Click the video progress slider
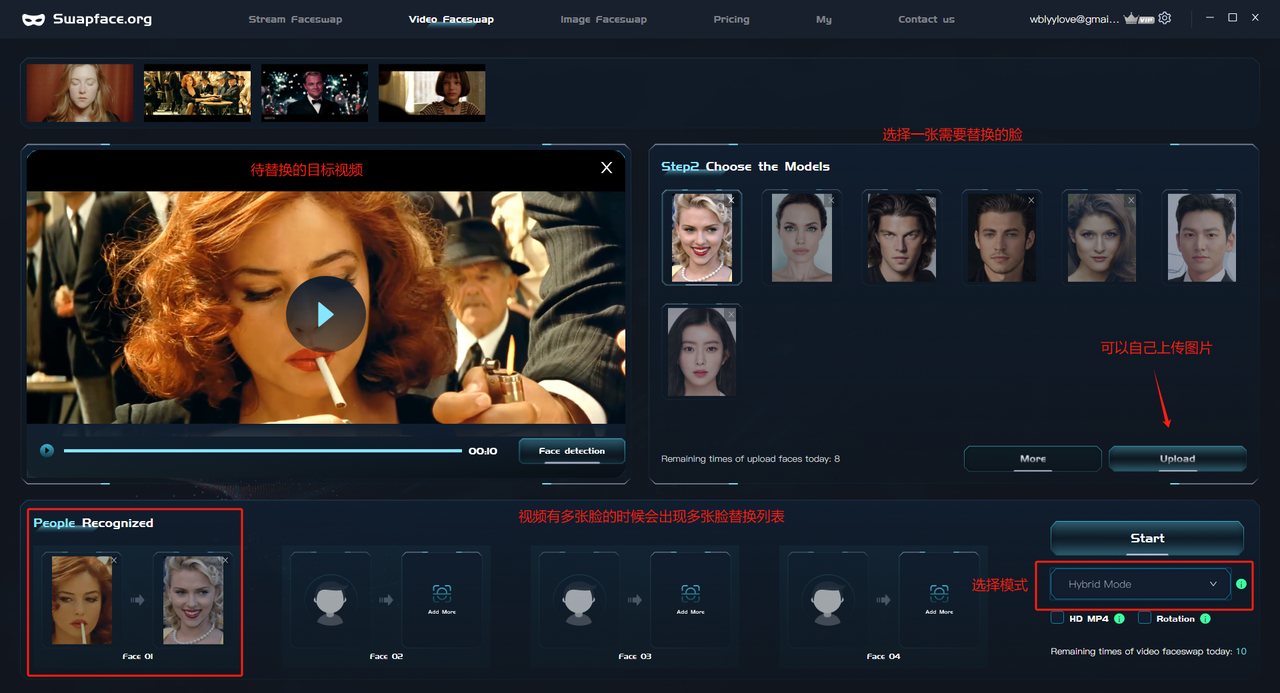Viewport: 1280px width, 693px height. click(x=263, y=451)
